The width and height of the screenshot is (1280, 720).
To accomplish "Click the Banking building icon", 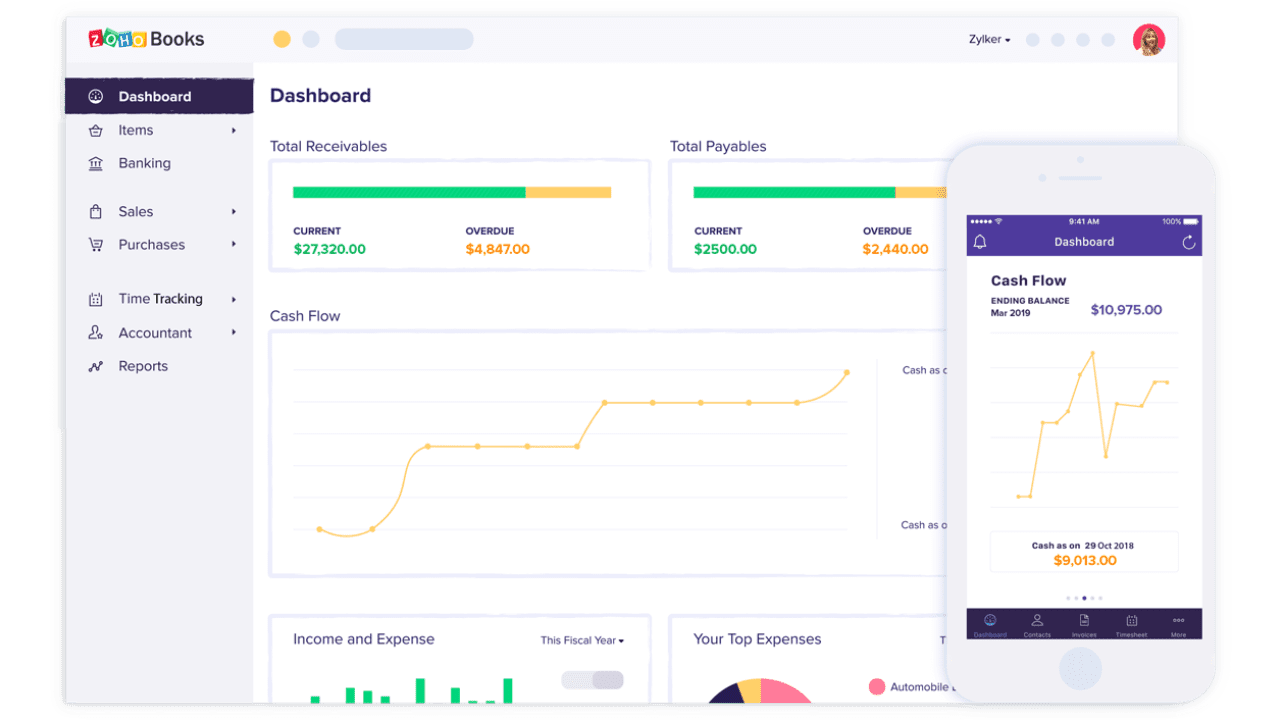I will click(96, 163).
